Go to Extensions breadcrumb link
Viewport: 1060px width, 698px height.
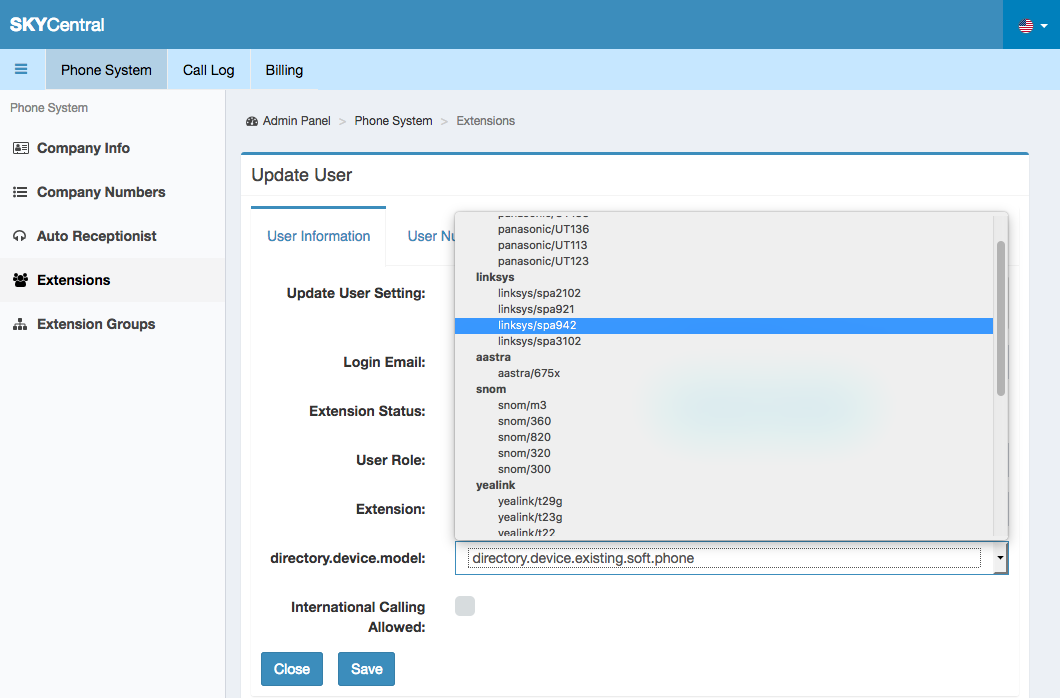[x=485, y=121]
